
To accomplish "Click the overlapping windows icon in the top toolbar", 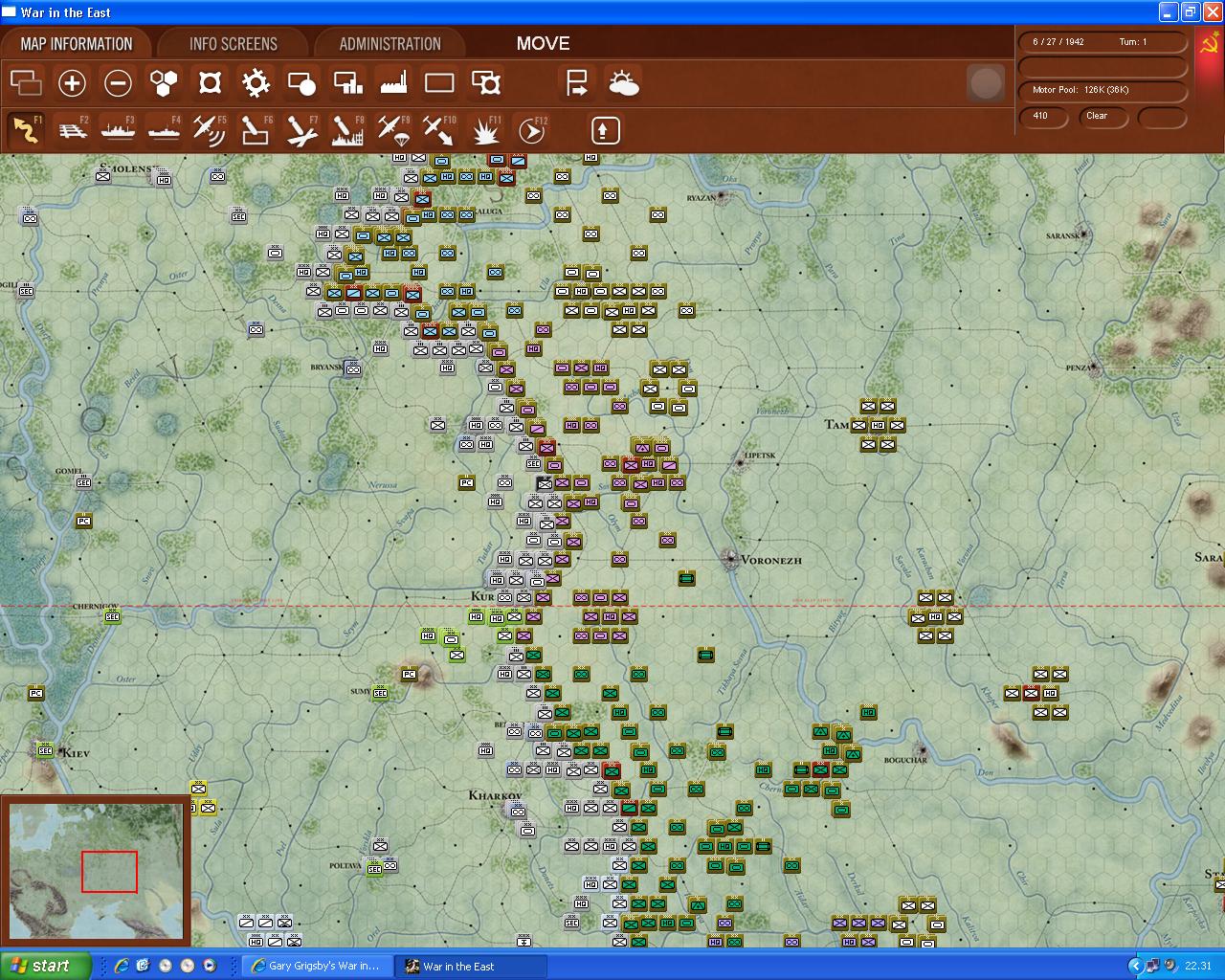I will coord(27,83).
